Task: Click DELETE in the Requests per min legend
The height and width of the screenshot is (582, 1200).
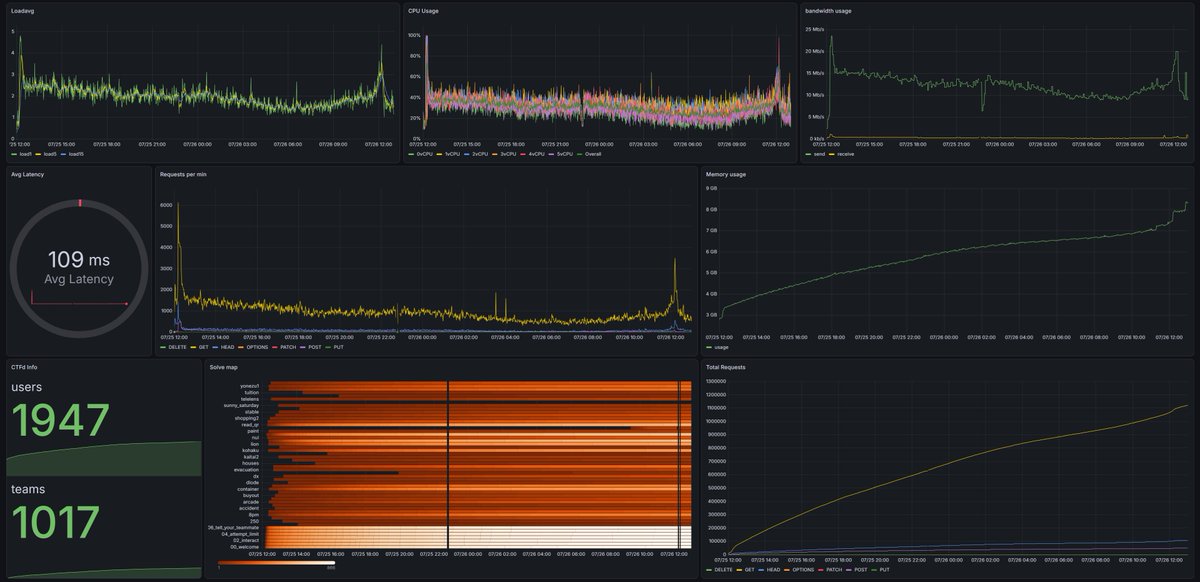Action: coord(177,346)
